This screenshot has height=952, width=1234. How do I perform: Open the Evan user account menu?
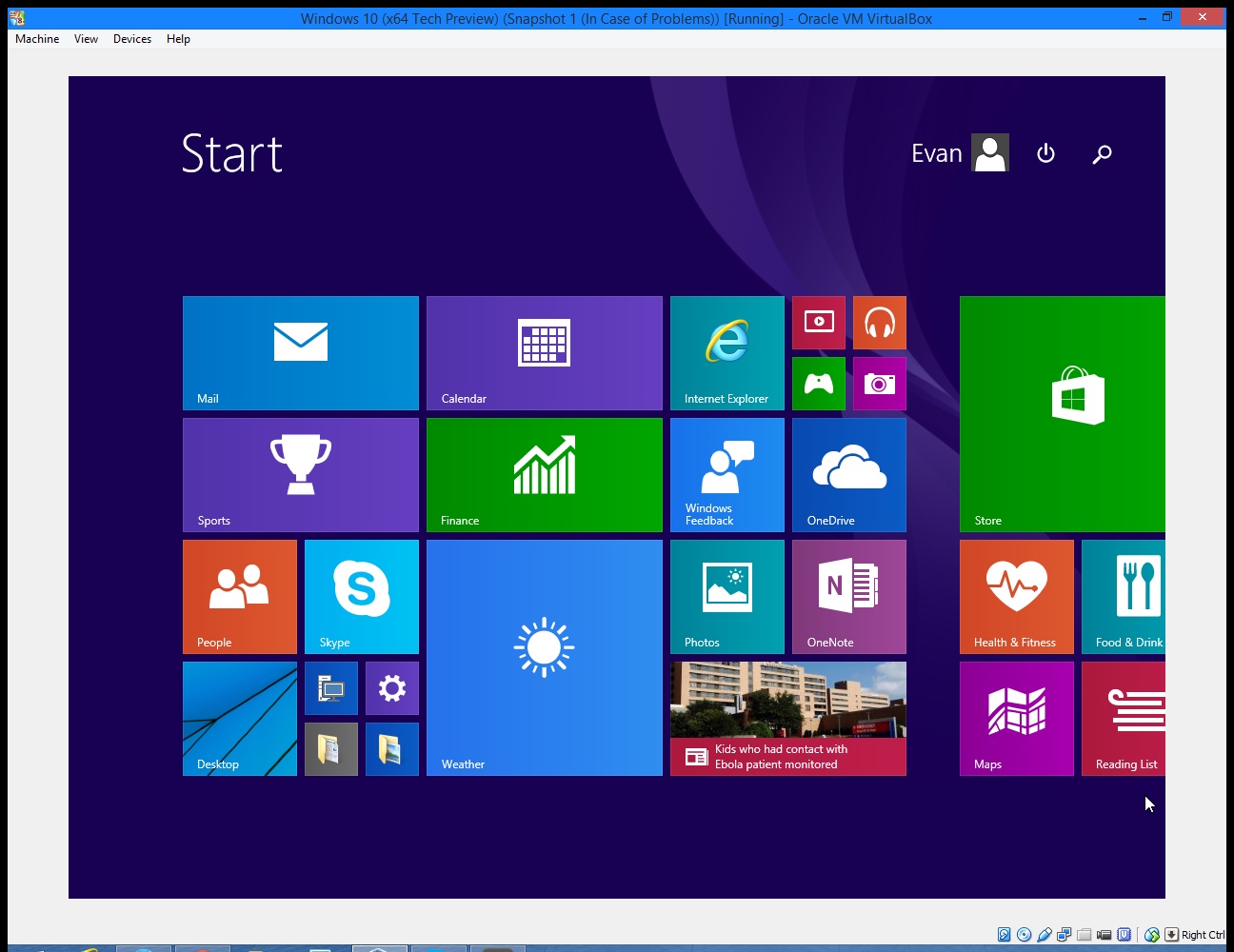tap(960, 153)
